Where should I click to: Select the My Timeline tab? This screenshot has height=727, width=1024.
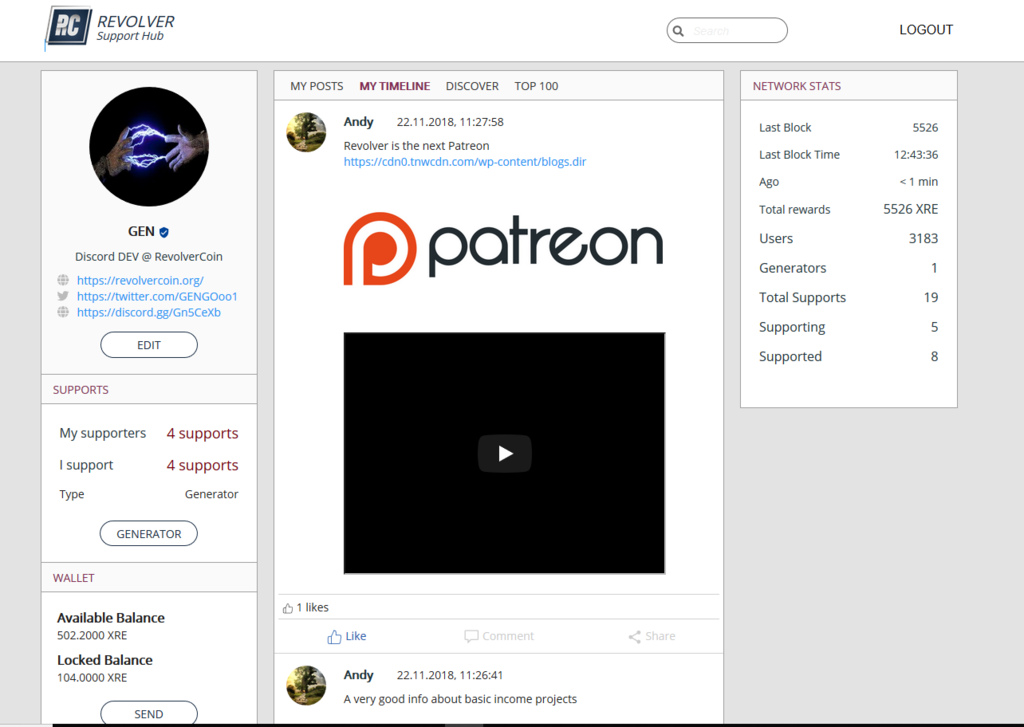[394, 86]
